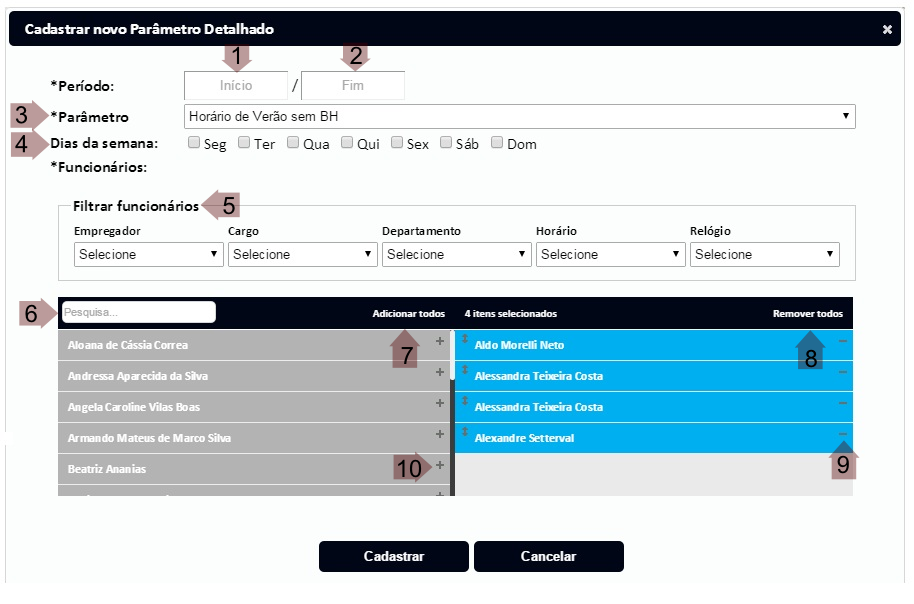
Task: Check the Seg weekday checkbox
Action: (194, 143)
